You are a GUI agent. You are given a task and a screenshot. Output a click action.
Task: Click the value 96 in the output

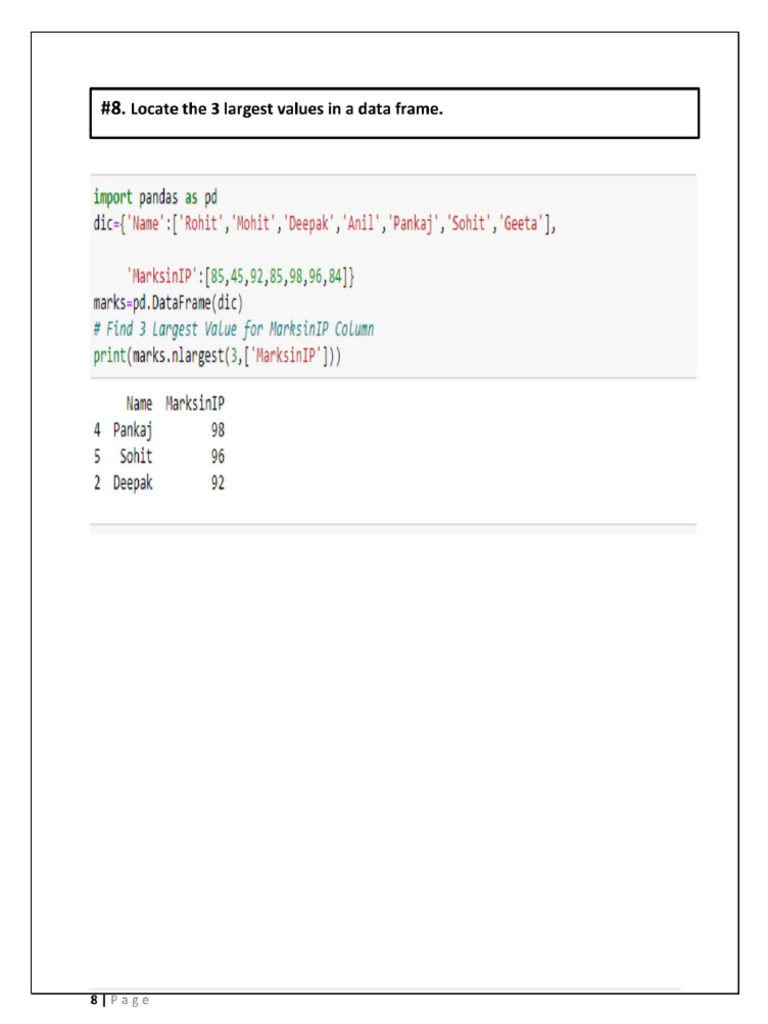click(x=217, y=457)
